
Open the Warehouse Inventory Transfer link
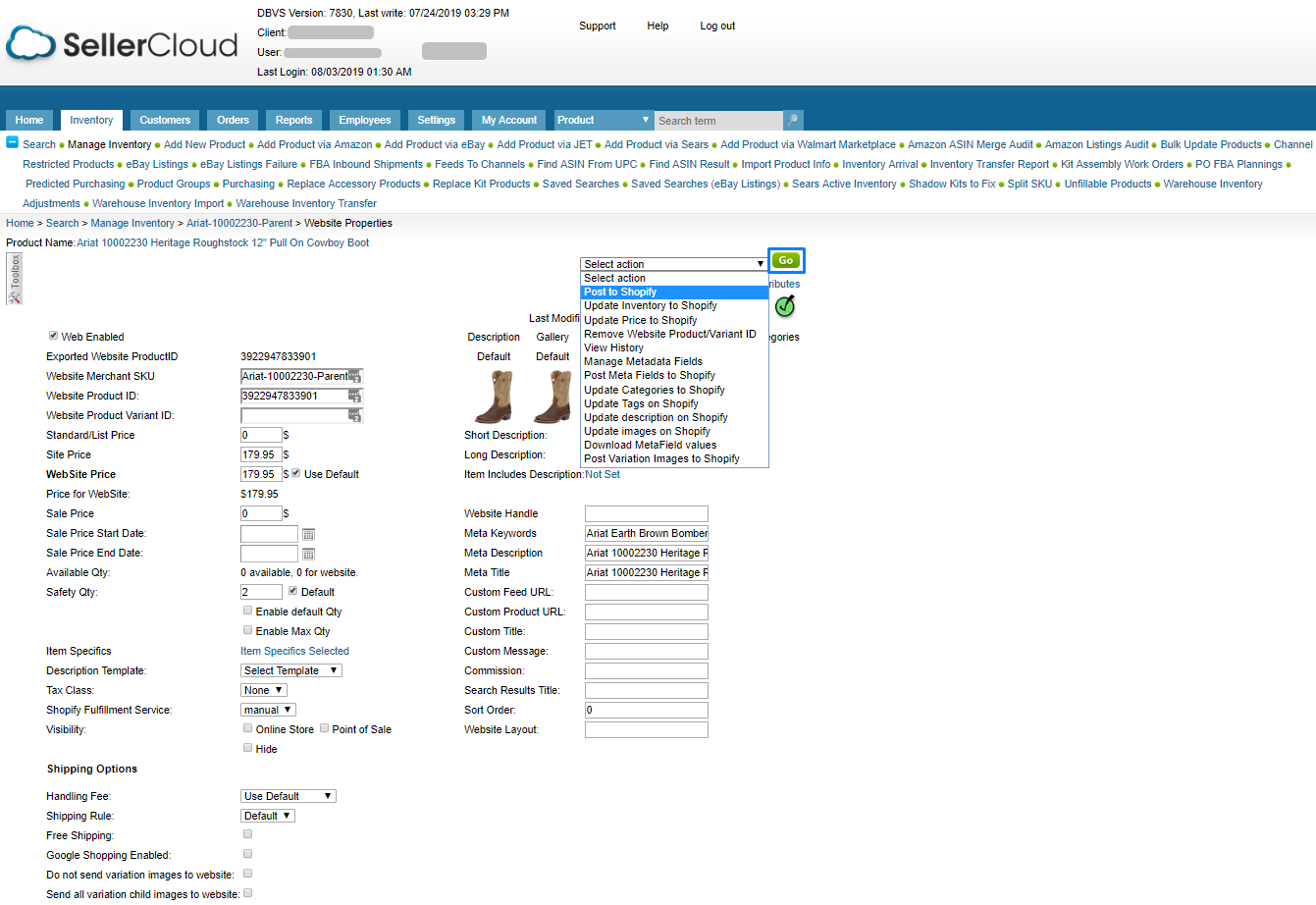pos(306,203)
